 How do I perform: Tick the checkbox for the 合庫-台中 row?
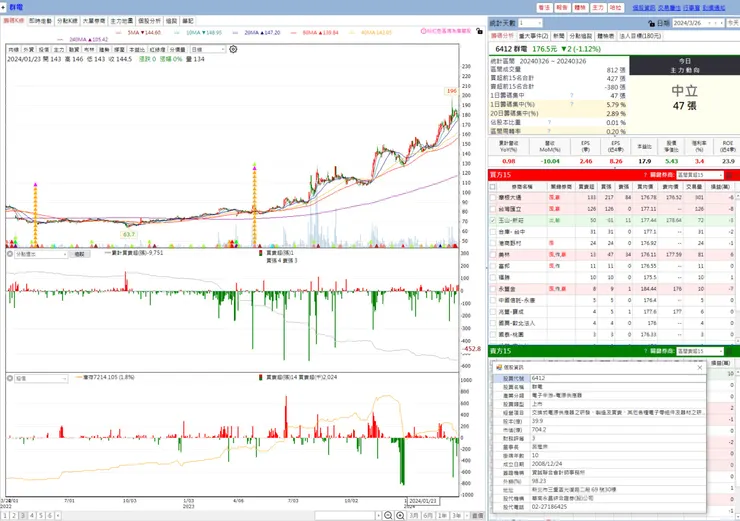[x=493, y=232]
